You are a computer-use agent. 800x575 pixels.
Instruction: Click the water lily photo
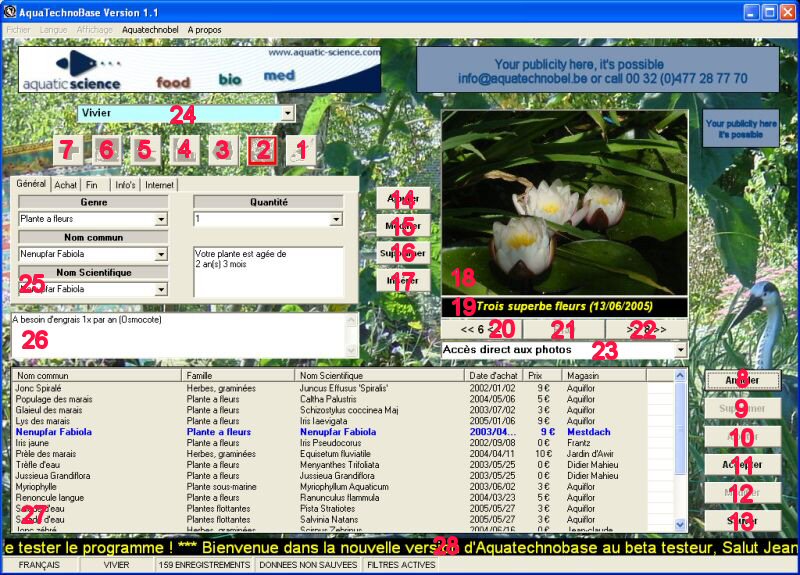point(565,200)
